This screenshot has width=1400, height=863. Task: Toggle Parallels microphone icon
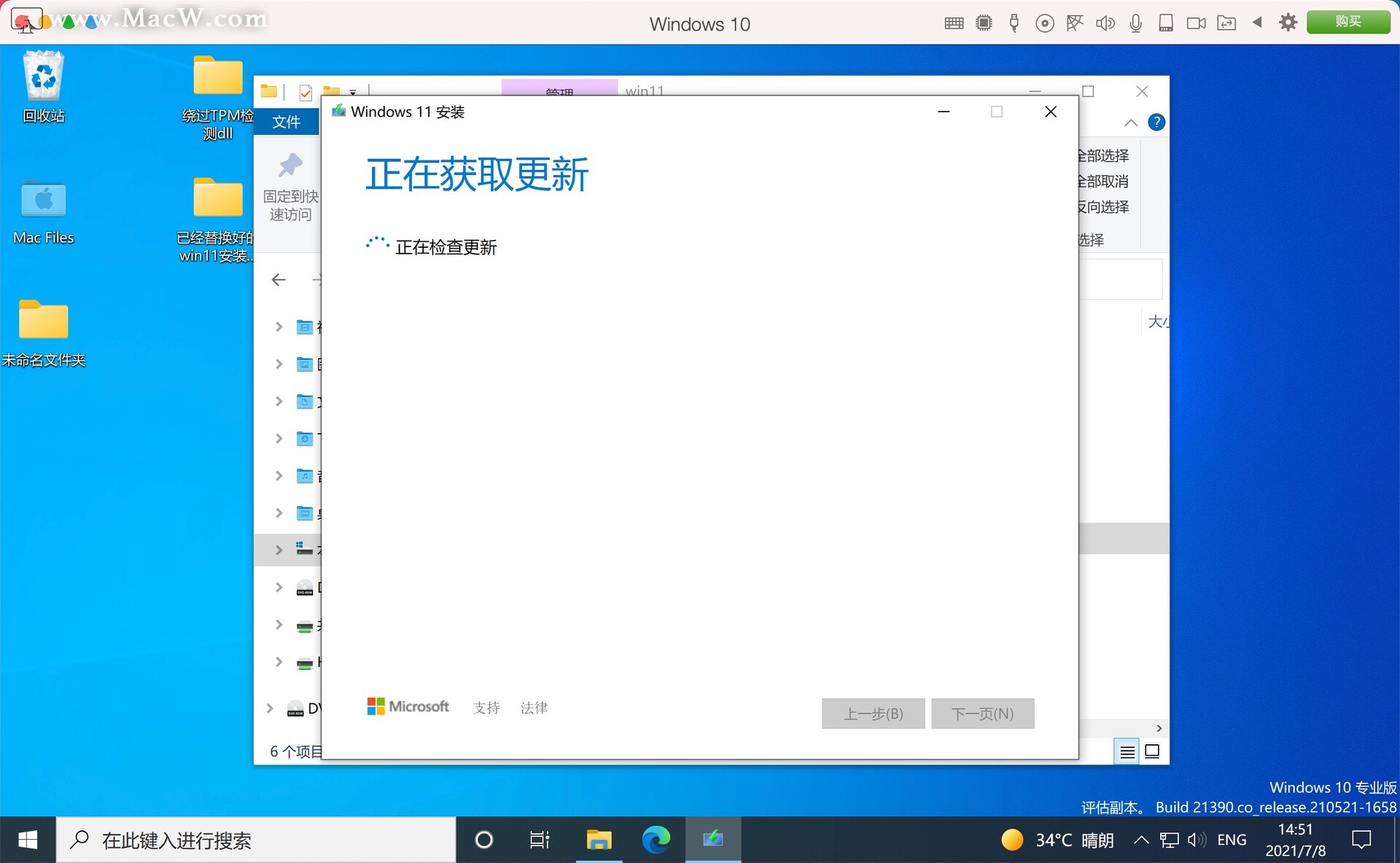tap(1135, 23)
